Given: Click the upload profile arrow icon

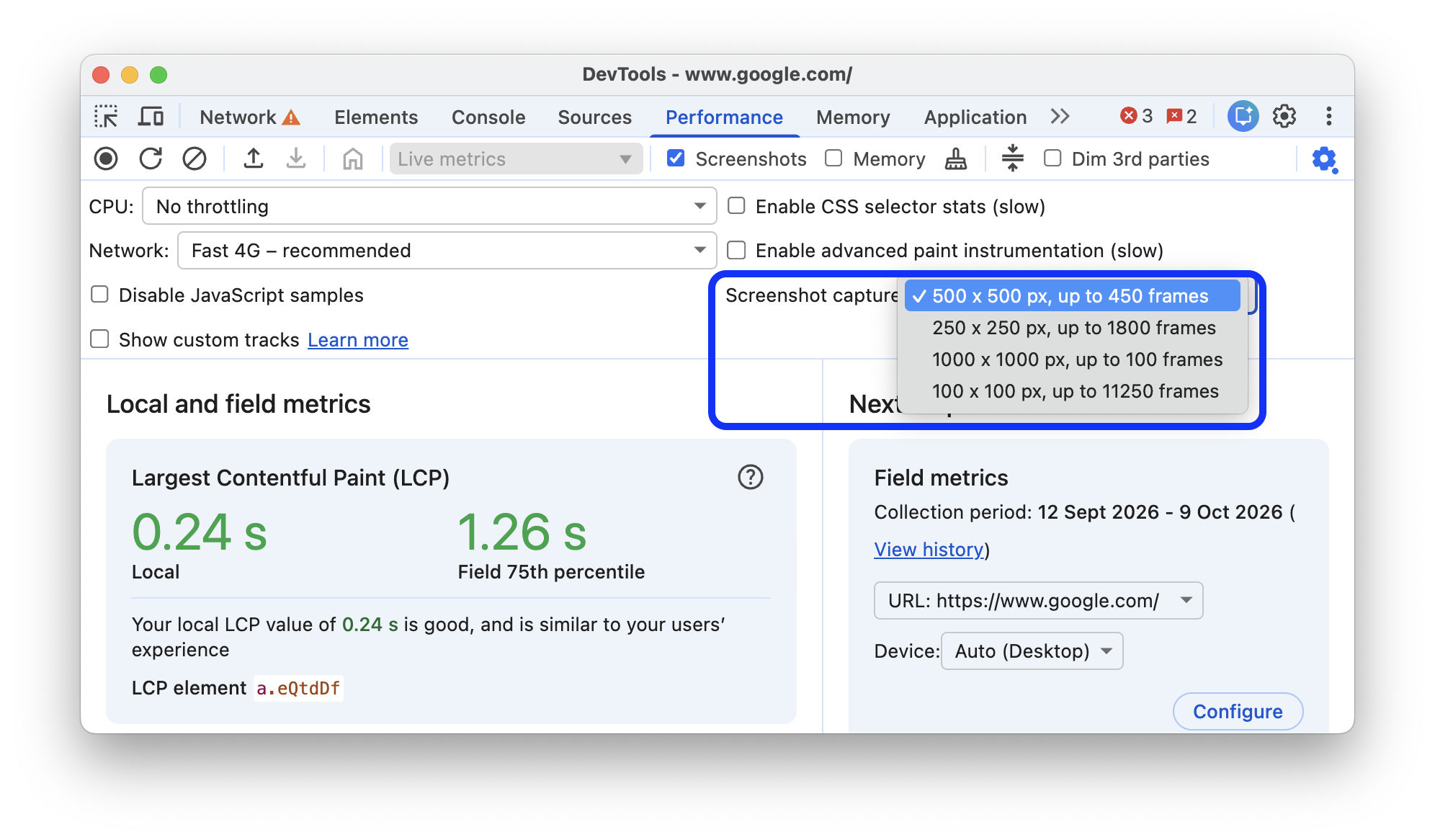Looking at the screenshot, I should pyautogui.click(x=253, y=158).
